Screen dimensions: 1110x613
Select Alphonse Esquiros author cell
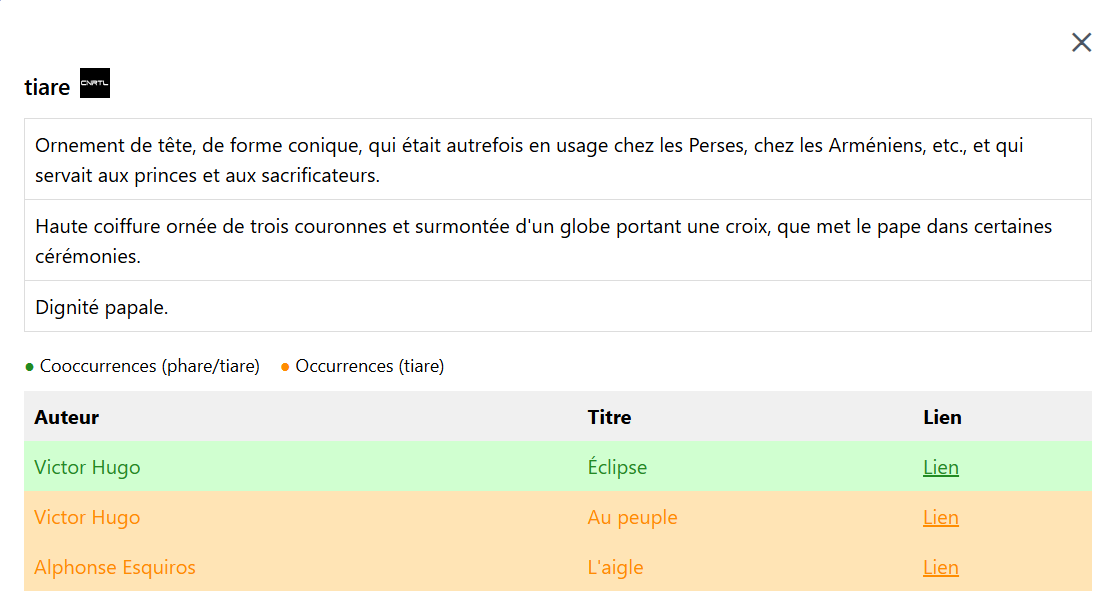click(x=115, y=567)
